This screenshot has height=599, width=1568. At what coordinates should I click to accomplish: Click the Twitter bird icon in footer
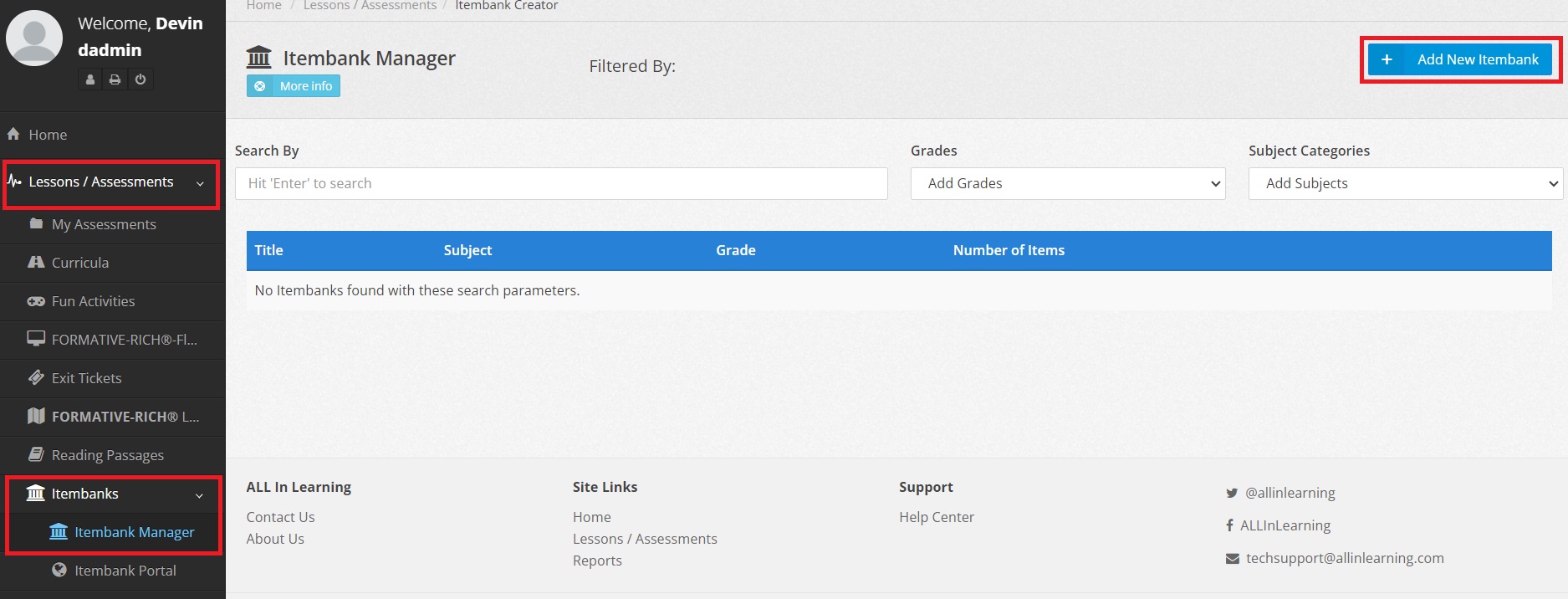1232,493
